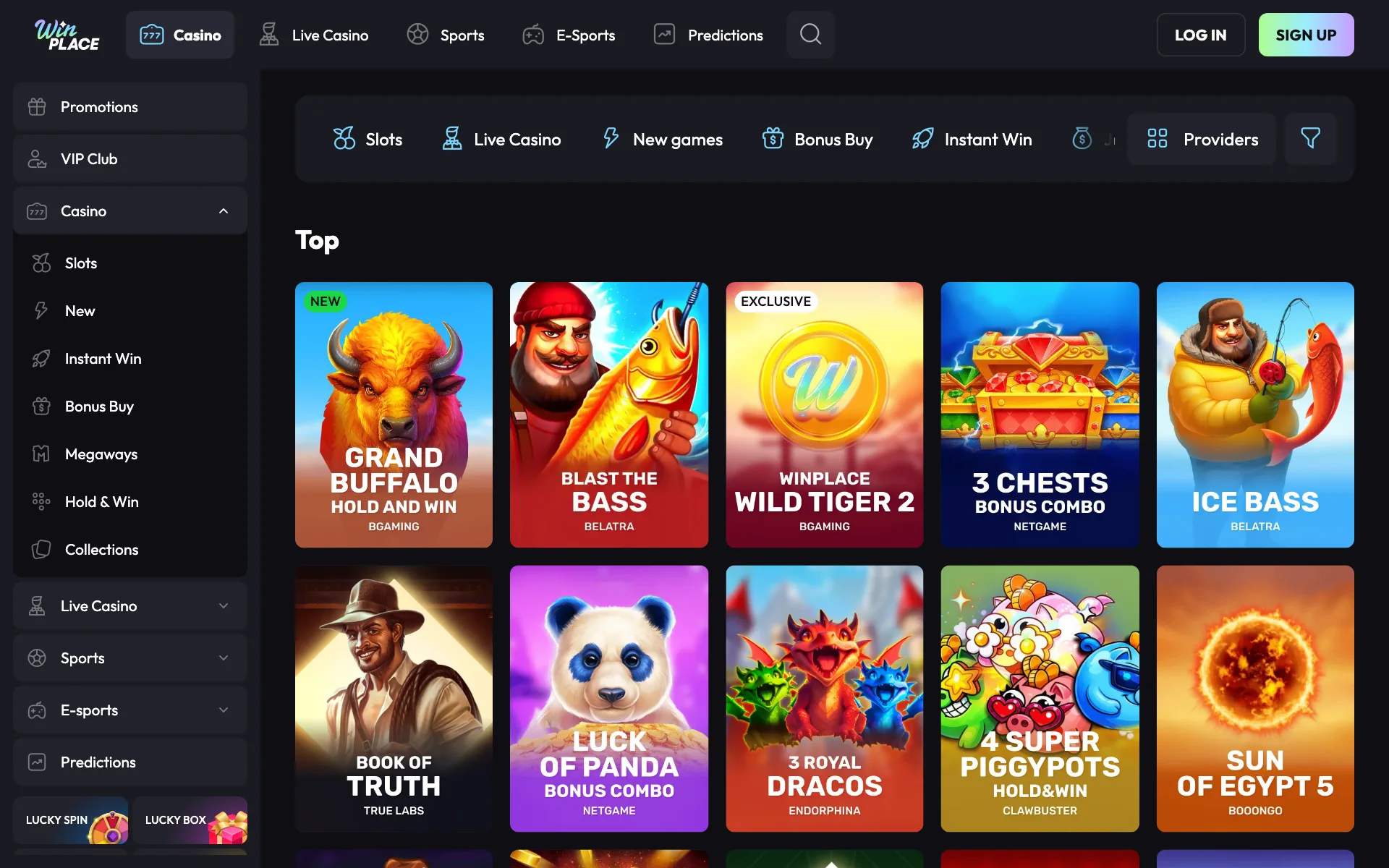The image size is (1389, 868).
Task: Click the Predictions chart icon in sidebar
Action: pyautogui.click(x=37, y=762)
